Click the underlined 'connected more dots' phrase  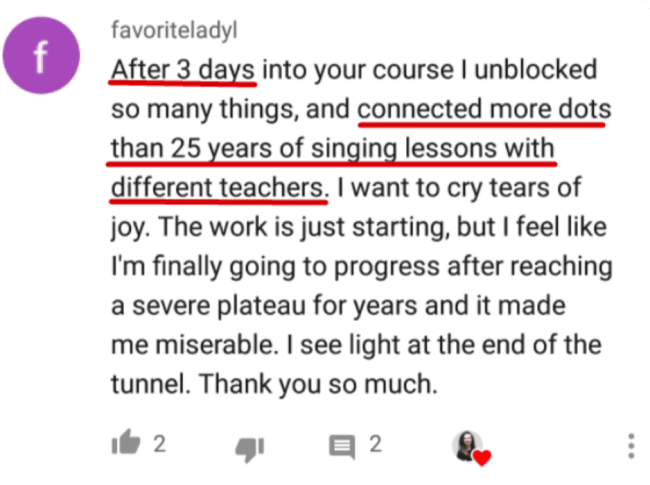(484, 109)
